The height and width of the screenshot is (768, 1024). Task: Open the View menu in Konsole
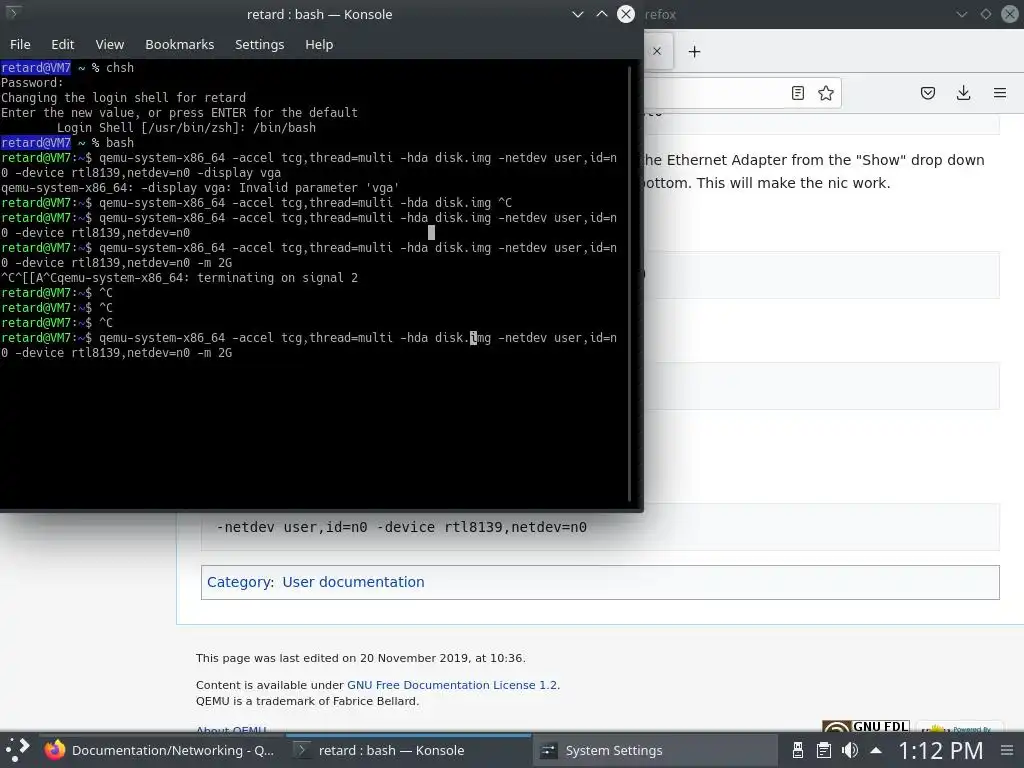[110, 44]
